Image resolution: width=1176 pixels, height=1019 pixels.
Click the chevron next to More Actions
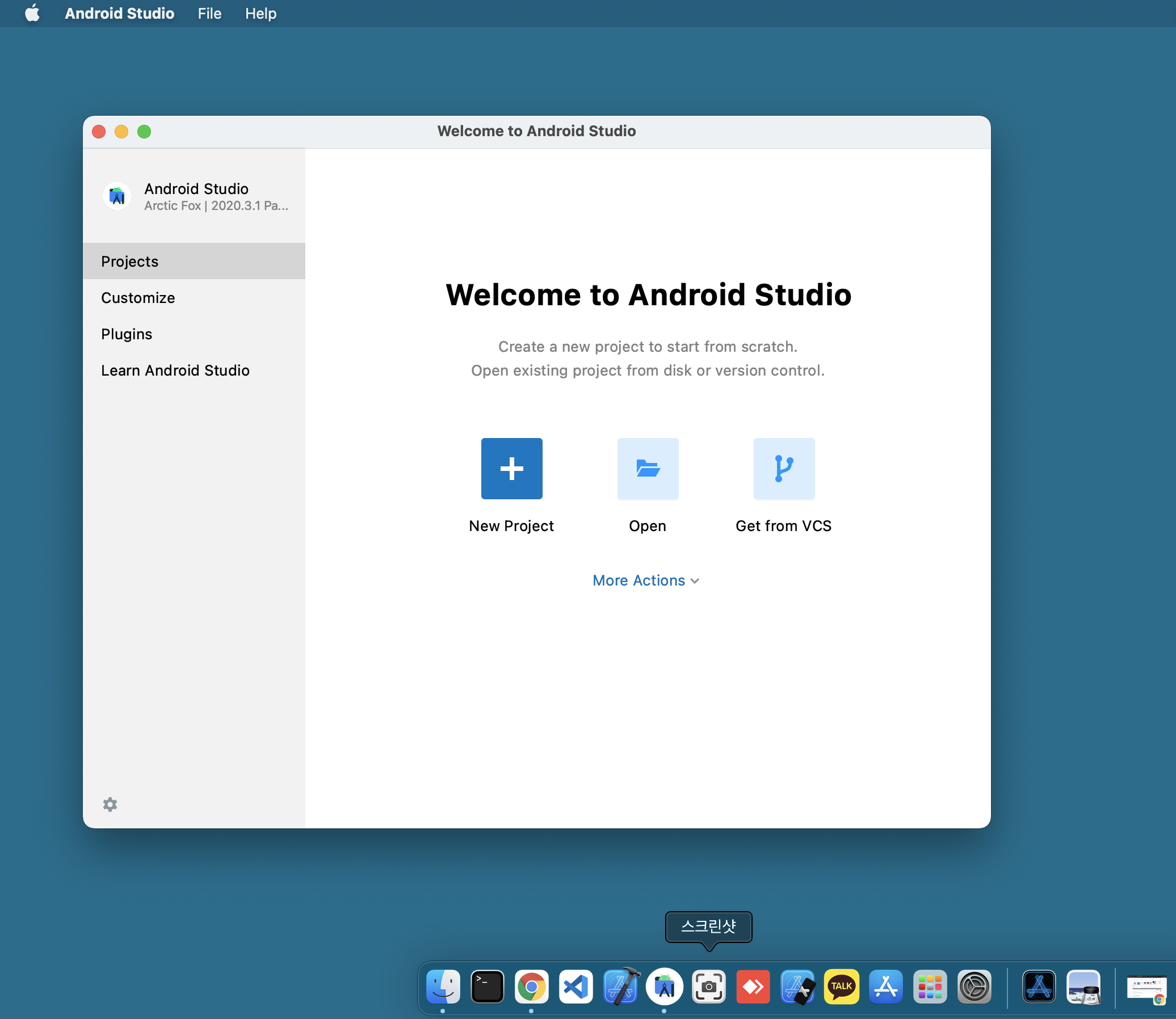695,581
